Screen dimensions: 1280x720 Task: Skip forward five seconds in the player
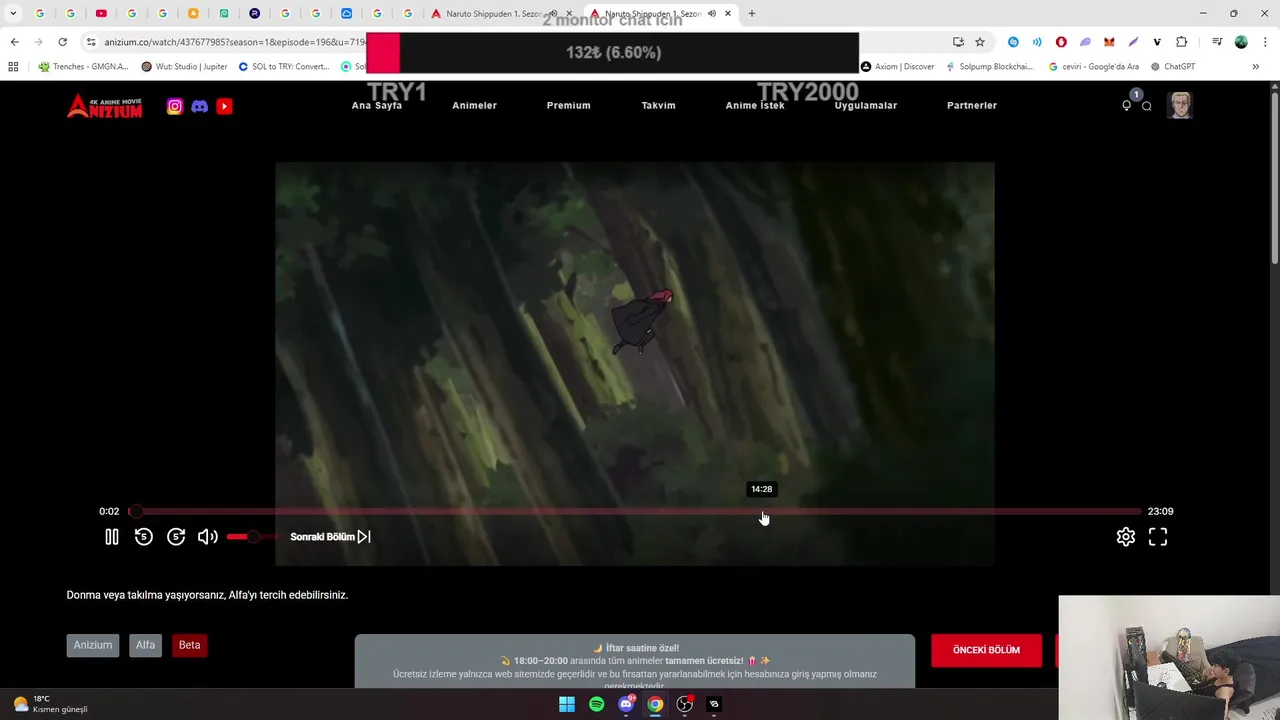176,537
